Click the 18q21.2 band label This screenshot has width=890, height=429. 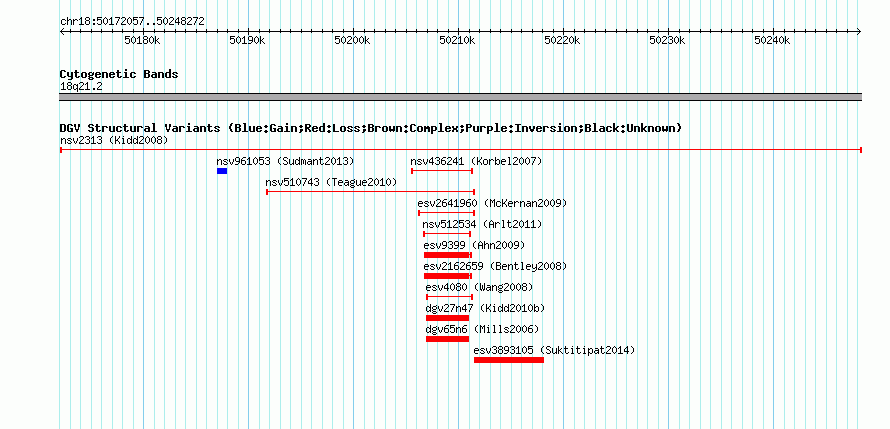pyautogui.click(x=81, y=87)
